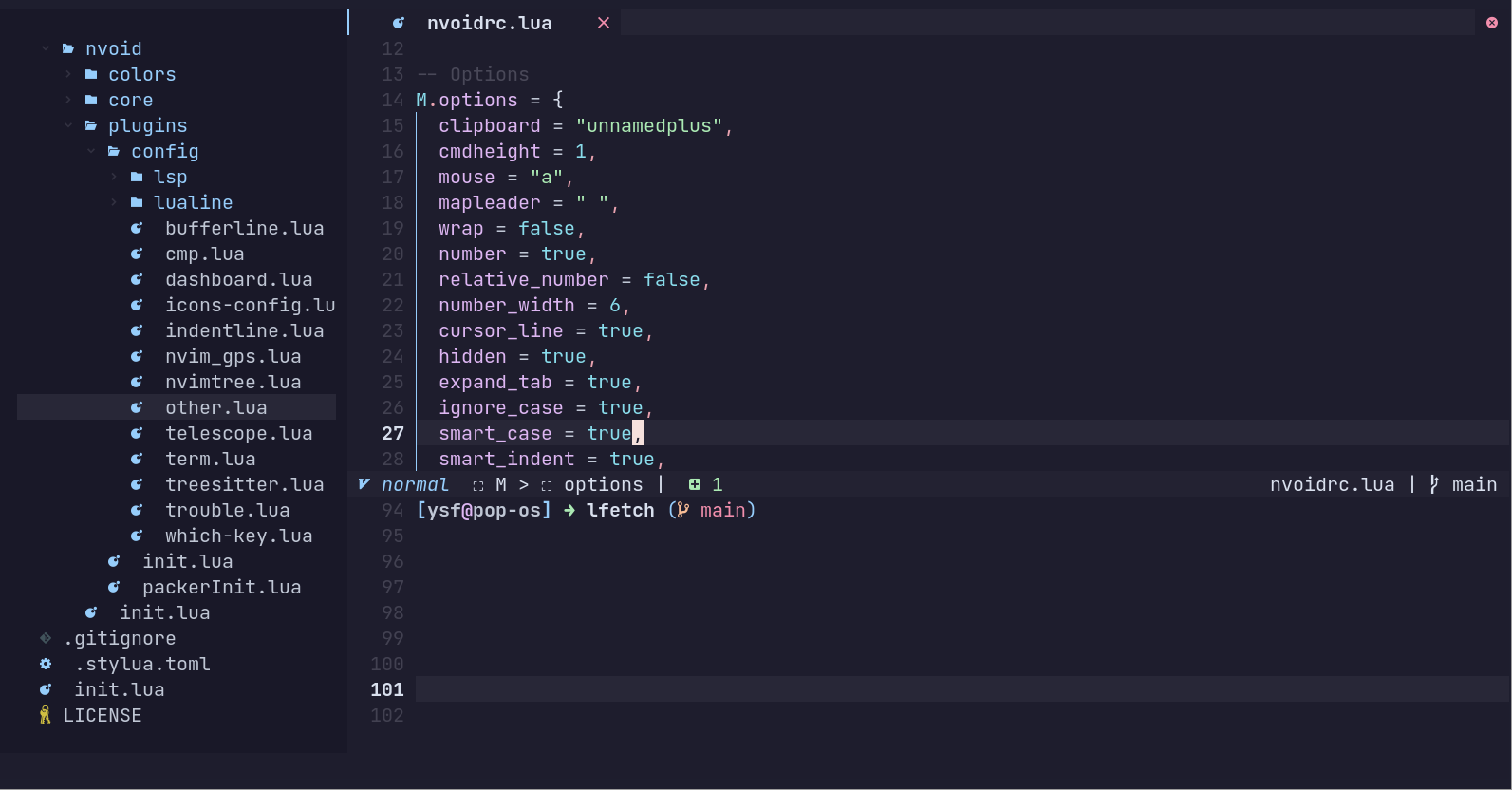Click the red close button at far right of bufferline
Image resolution: width=1512 pixels, height=790 pixels.
[1492, 23]
